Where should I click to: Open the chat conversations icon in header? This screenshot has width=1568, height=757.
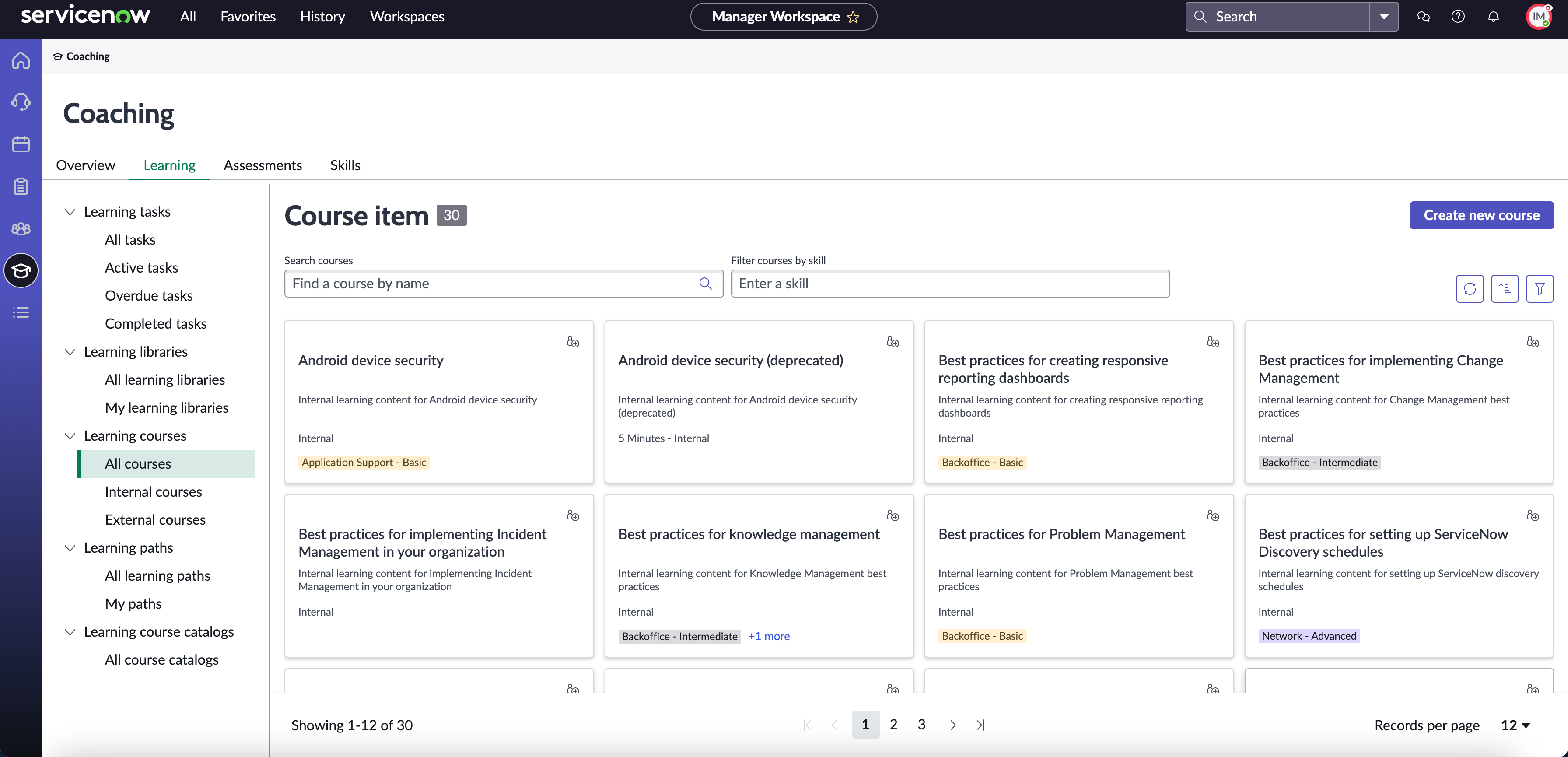[1423, 17]
